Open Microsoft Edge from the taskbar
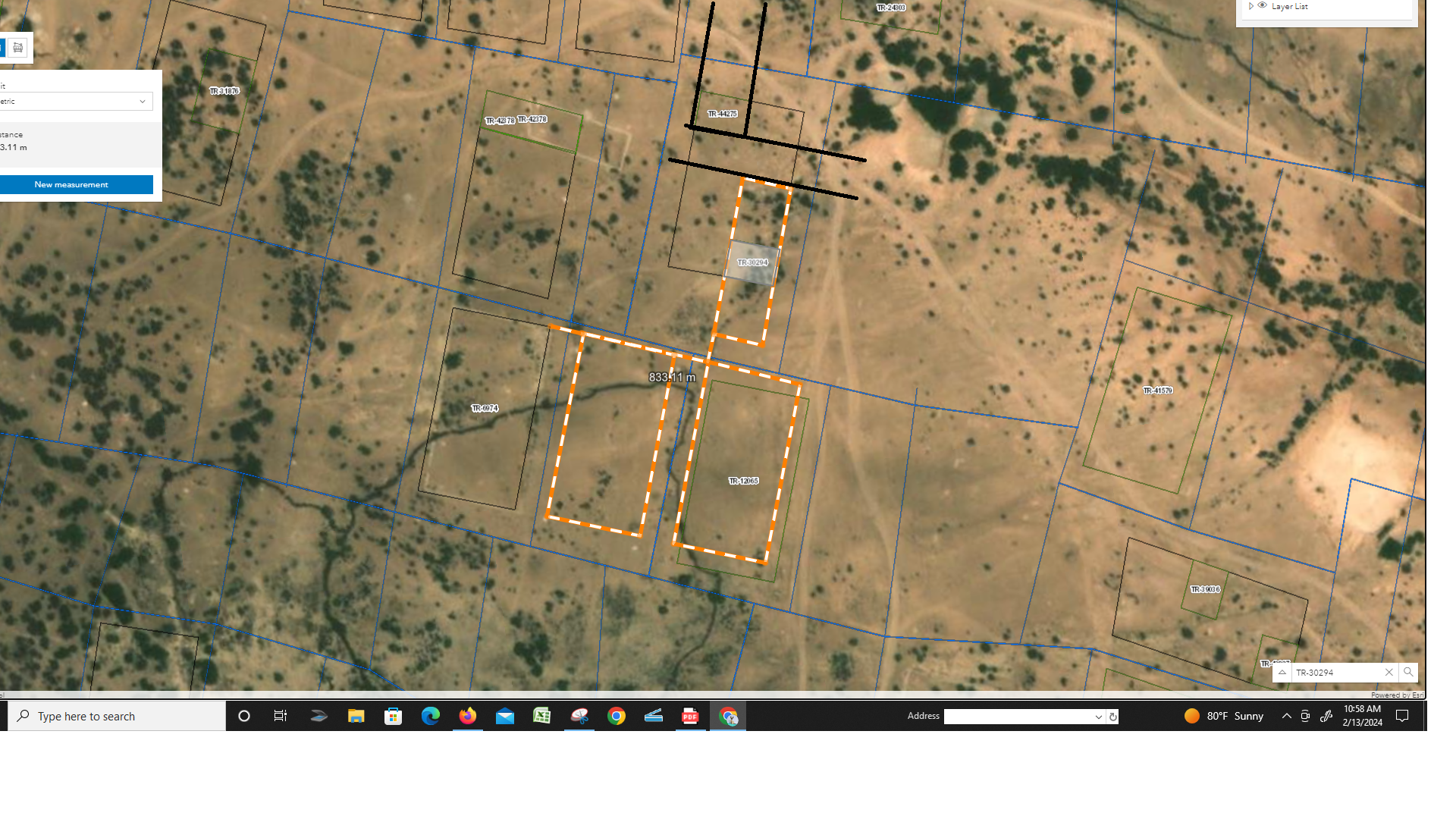The width and height of the screenshot is (1456, 819). 430,716
